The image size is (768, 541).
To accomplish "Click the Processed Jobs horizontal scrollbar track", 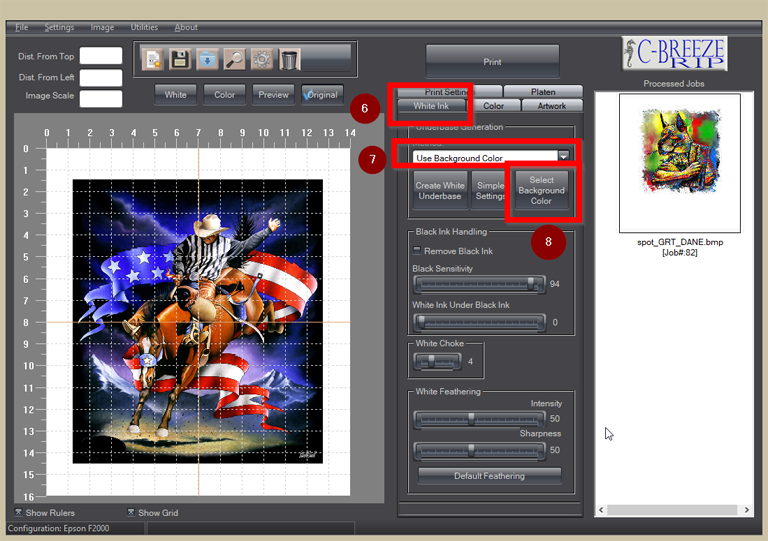I will point(672,510).
